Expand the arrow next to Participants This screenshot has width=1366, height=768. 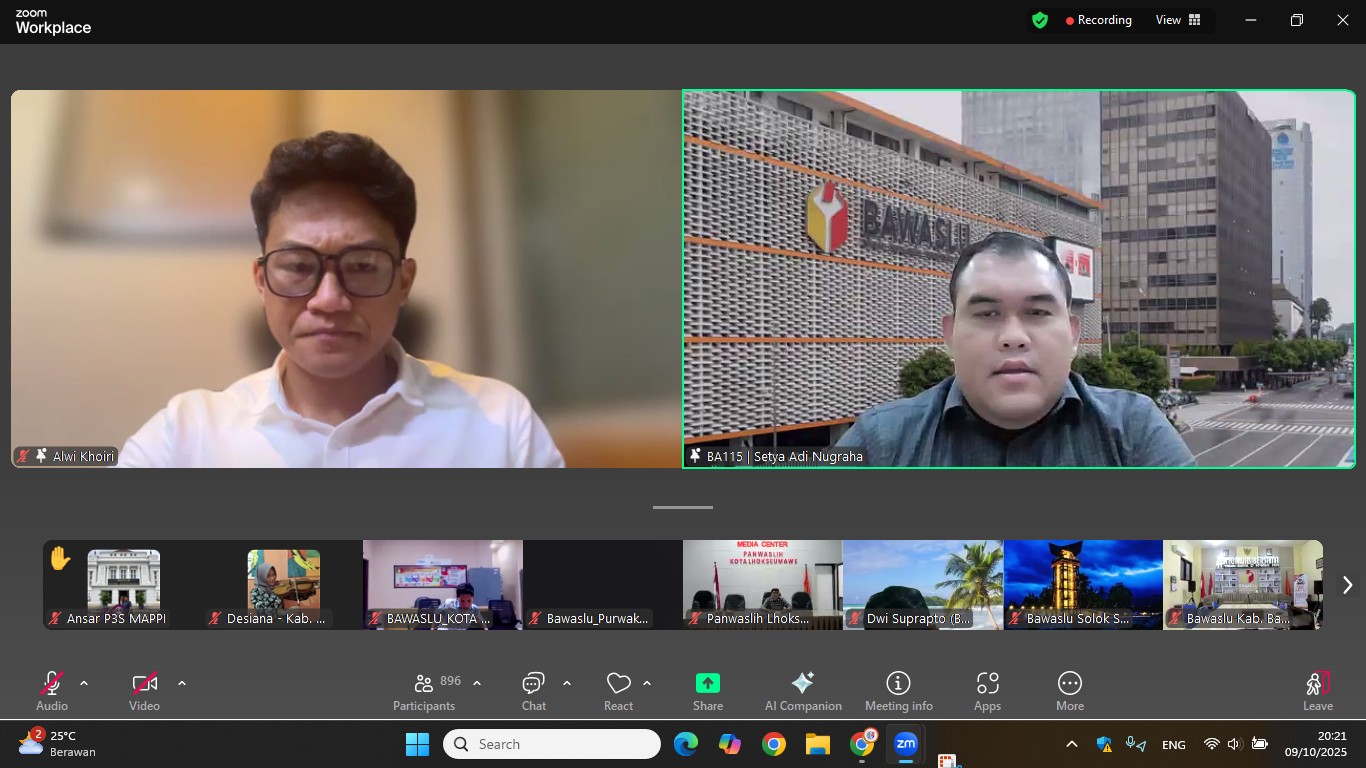(x=477, y=683)
